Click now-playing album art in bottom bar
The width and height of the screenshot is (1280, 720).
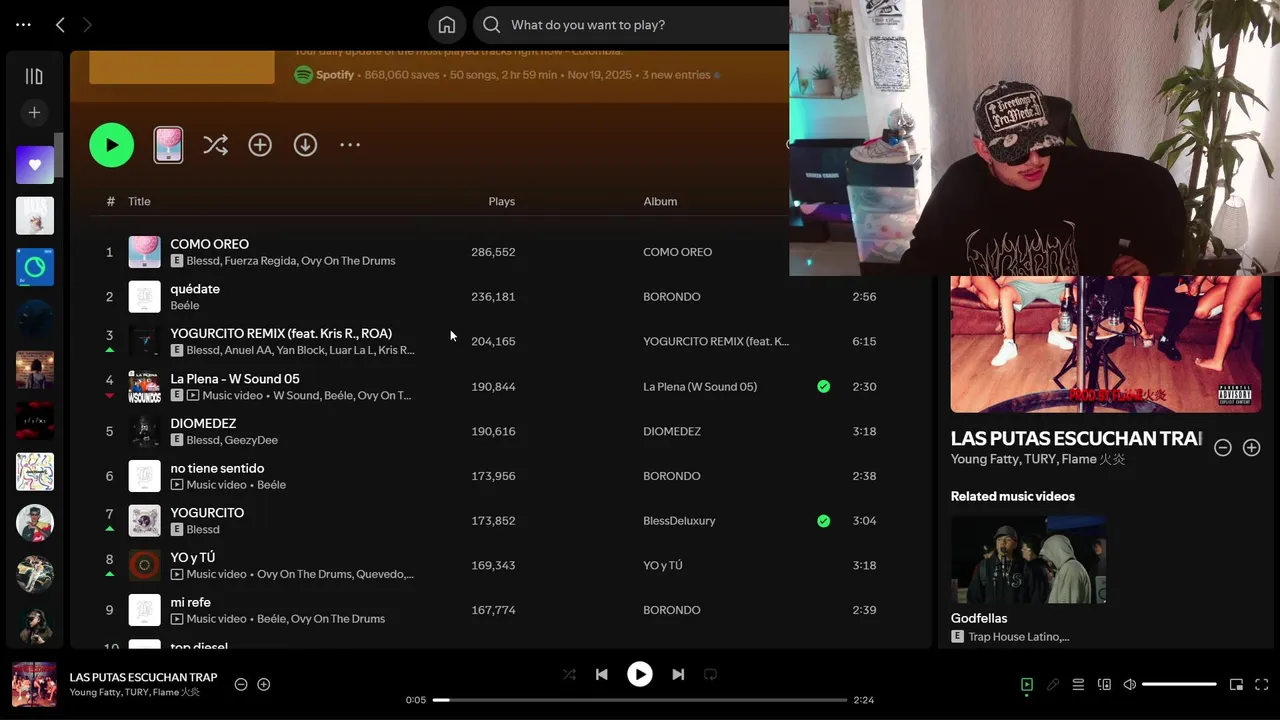(34, 684)
